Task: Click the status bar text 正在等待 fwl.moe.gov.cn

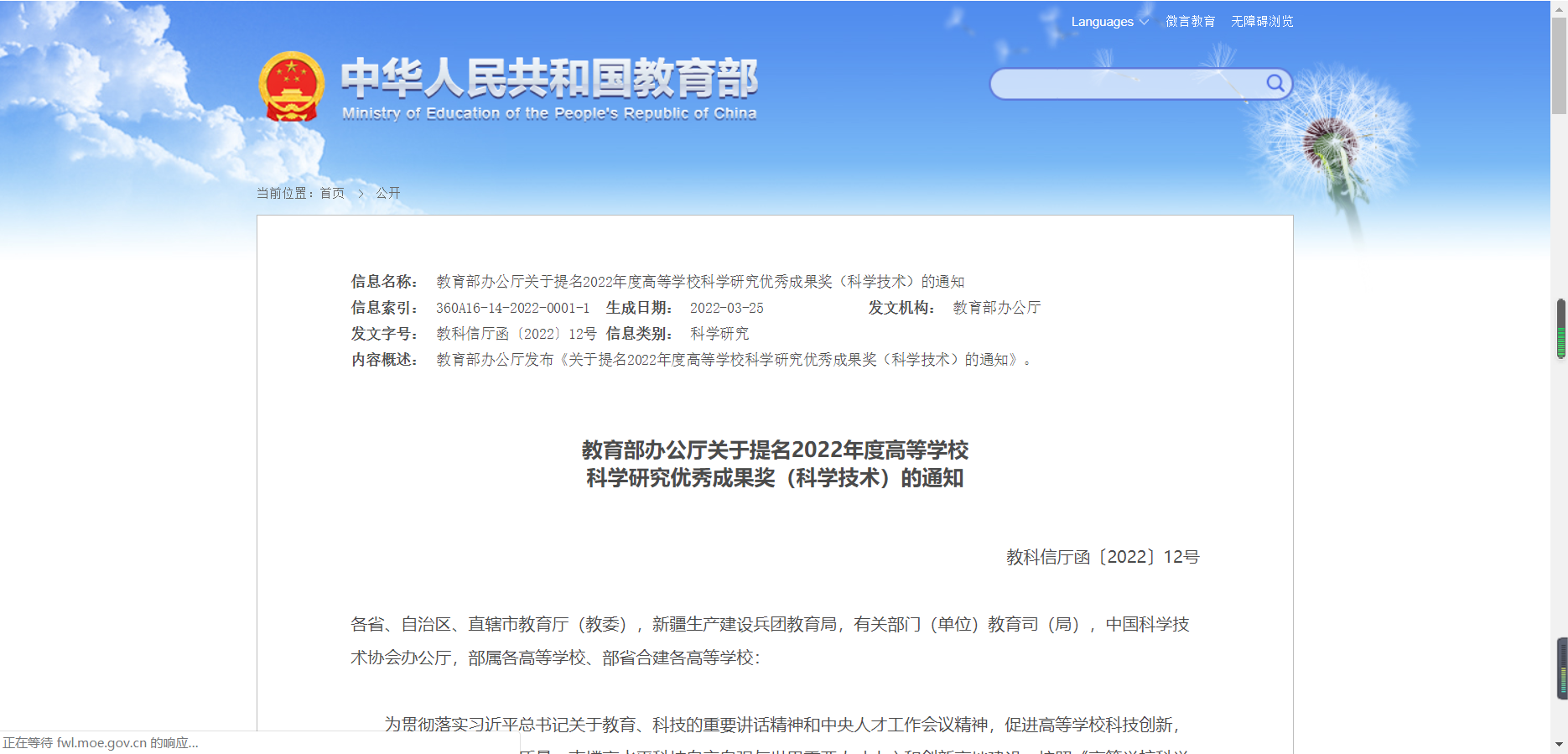Action: coord(101,743)
